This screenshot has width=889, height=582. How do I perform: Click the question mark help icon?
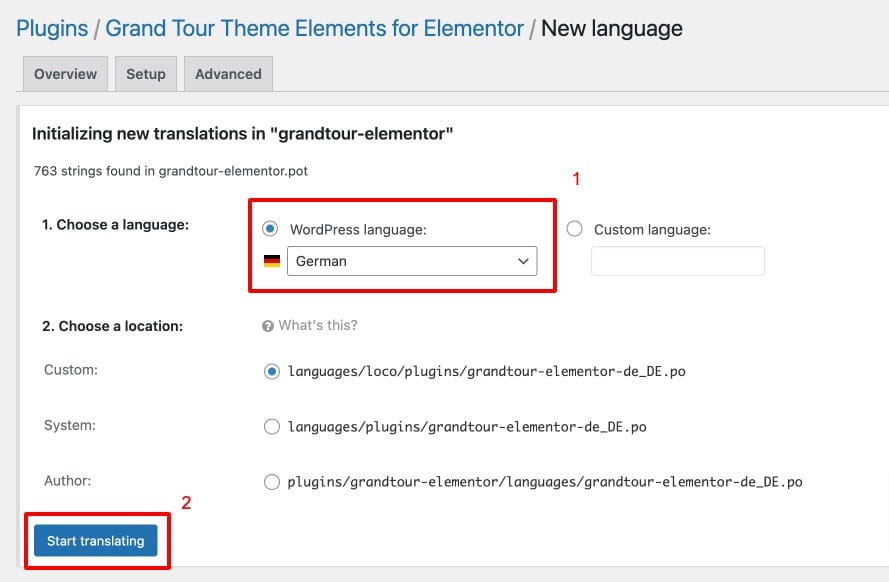(268, 326)
